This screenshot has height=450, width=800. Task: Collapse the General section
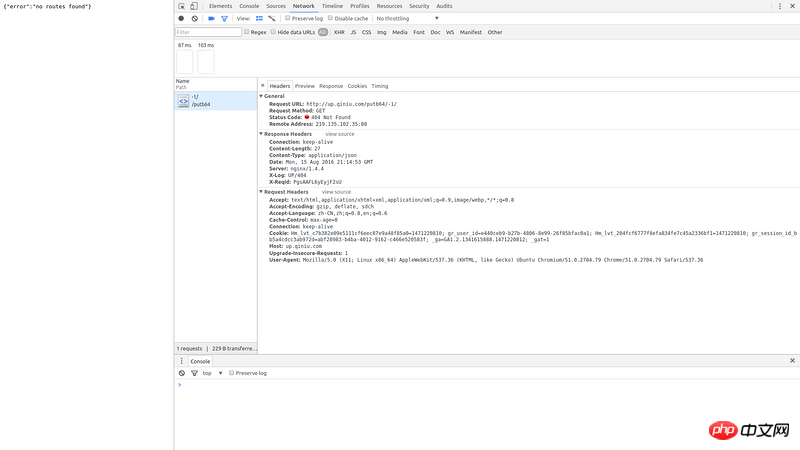tap(261, 96)
